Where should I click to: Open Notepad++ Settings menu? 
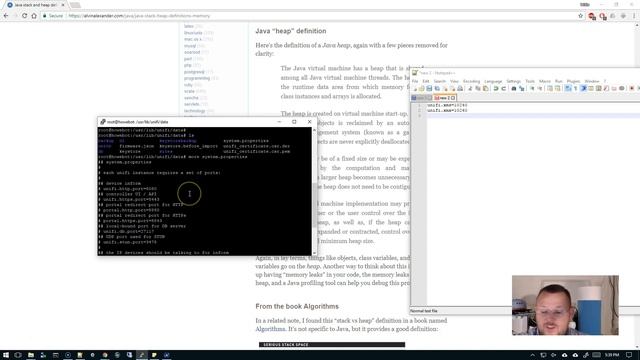coord(513,81)
